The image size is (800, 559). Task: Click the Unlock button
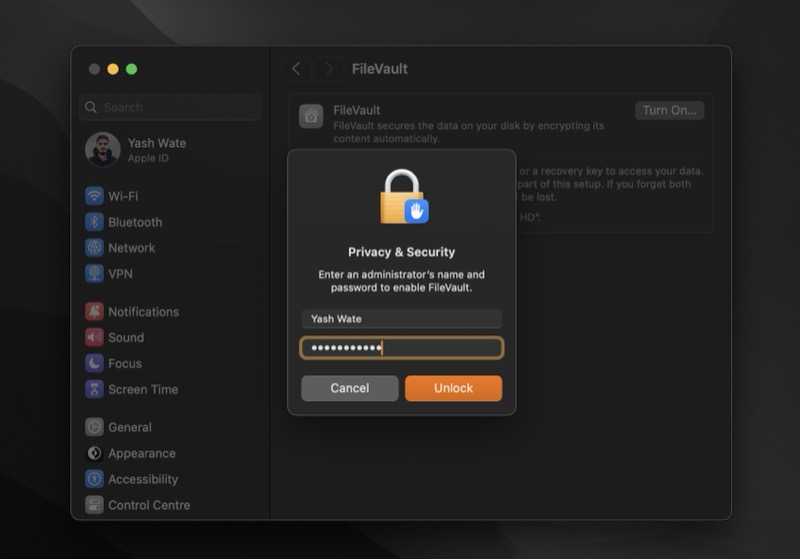(453, 388)
